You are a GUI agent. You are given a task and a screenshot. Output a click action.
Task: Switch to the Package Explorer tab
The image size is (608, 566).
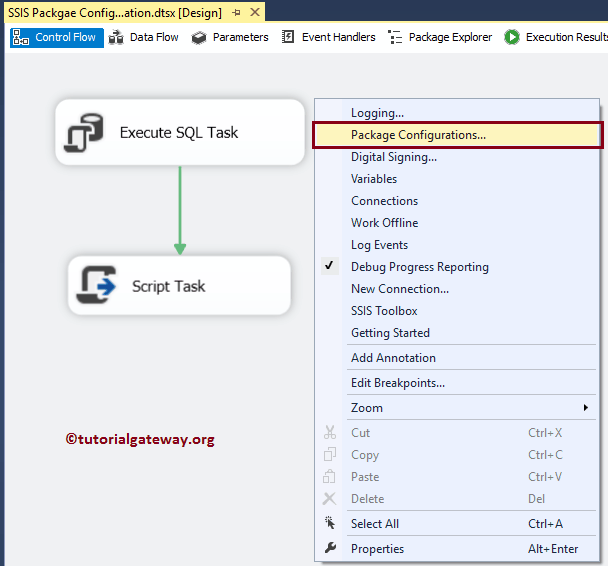coord(440,38)
